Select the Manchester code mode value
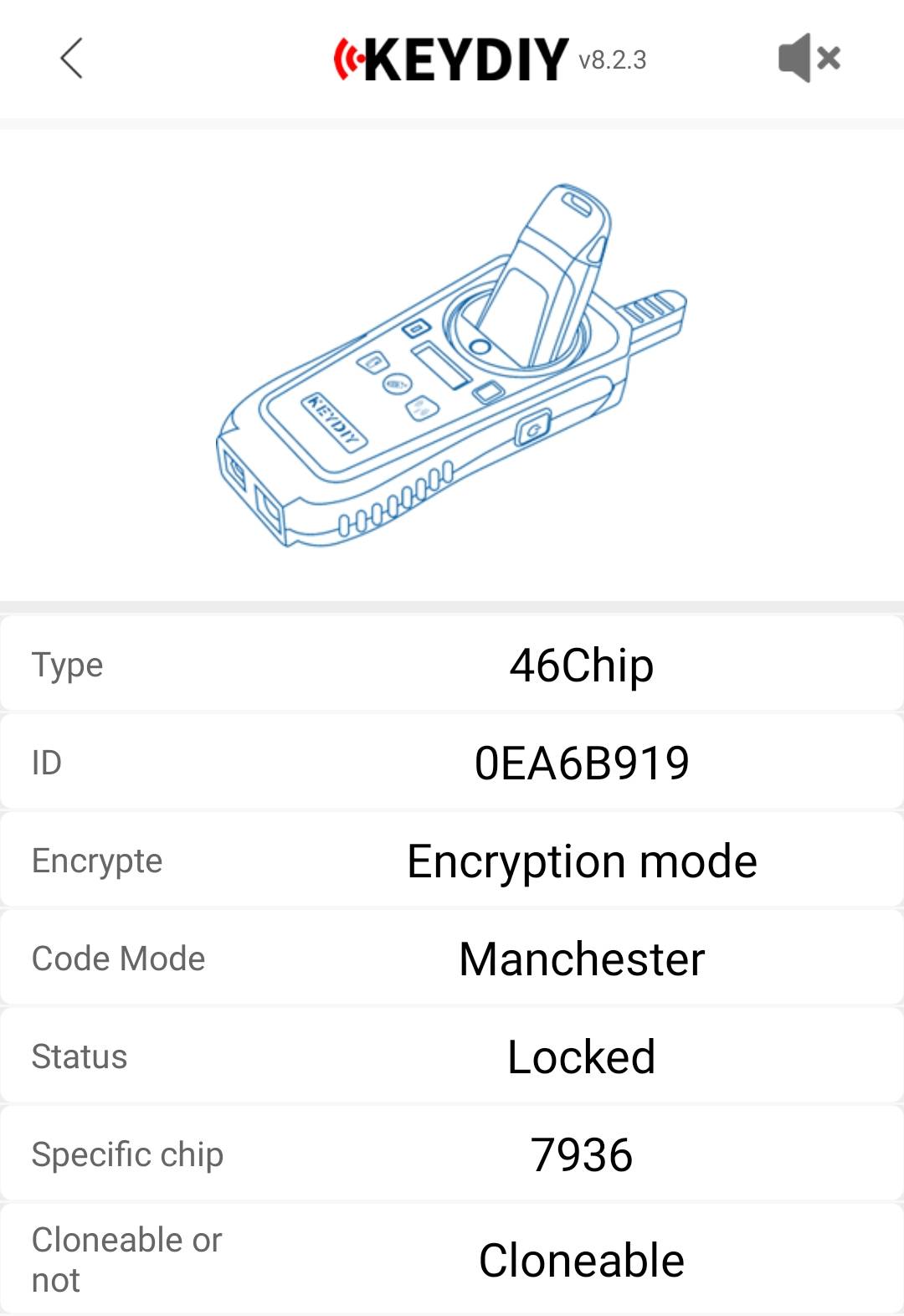Screen dimensions: 904x1316 pos(582,959)
